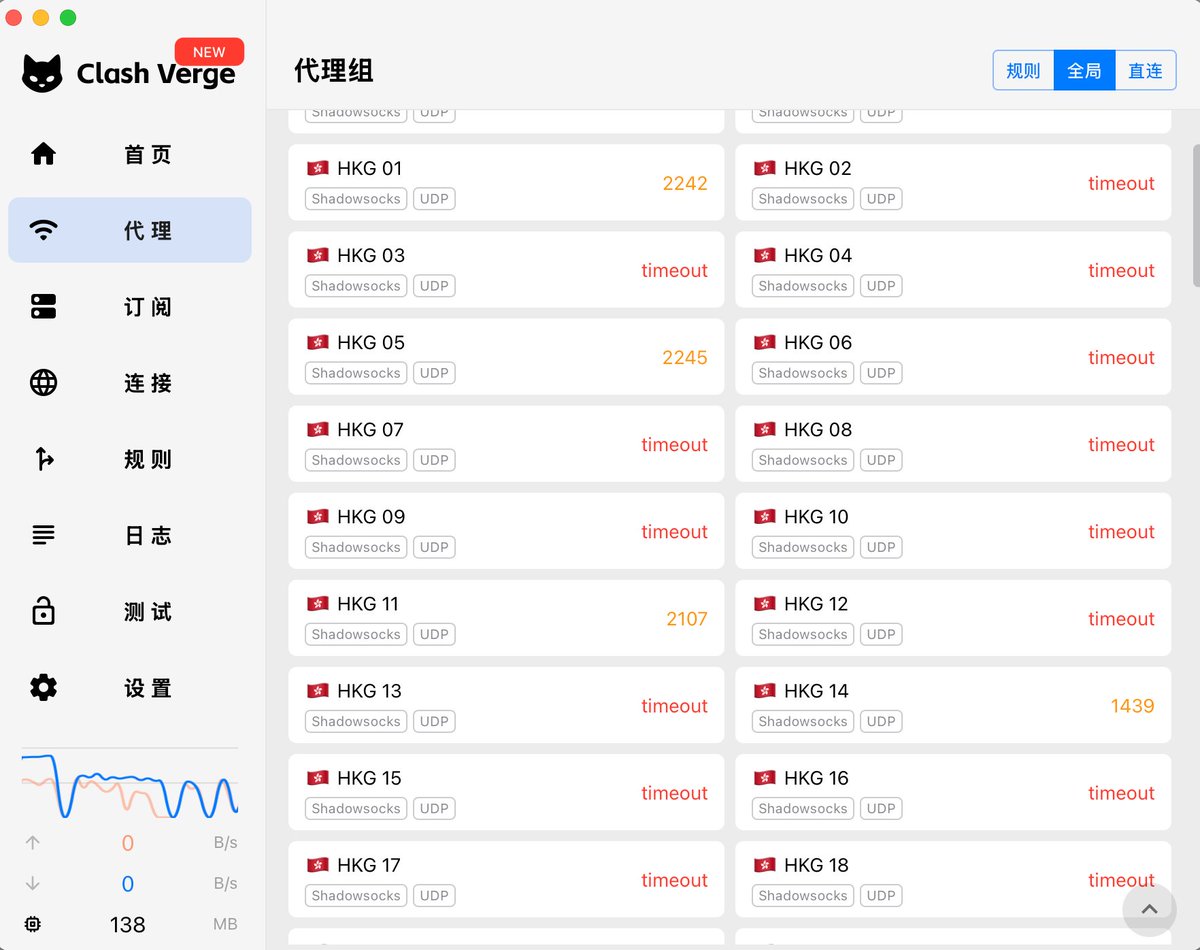Image resolution: width=1200 pixels, height=950 pixels.
Task: Click the HKG 14 Hong Kong flag
Action: [765, 690]
